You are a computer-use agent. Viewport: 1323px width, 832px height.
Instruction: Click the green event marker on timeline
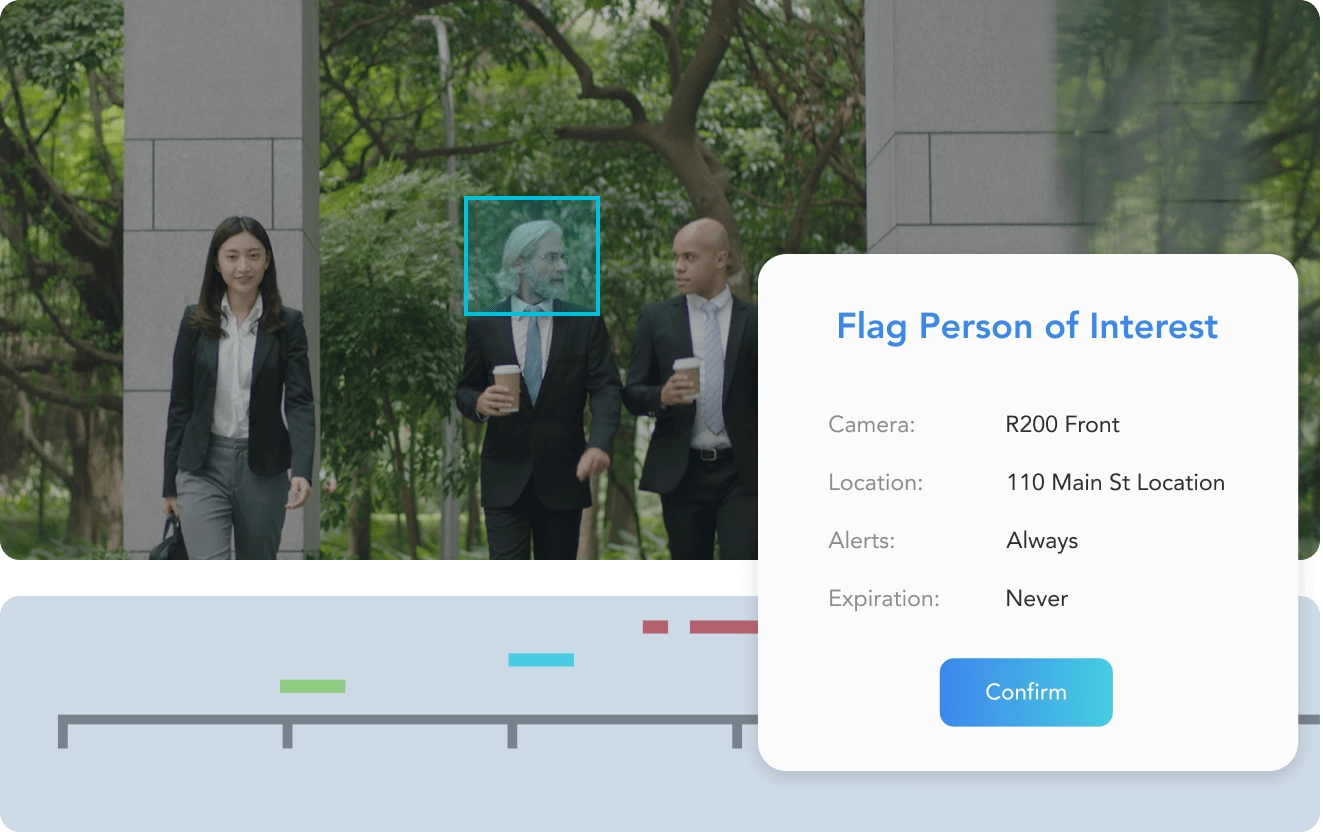312,686
